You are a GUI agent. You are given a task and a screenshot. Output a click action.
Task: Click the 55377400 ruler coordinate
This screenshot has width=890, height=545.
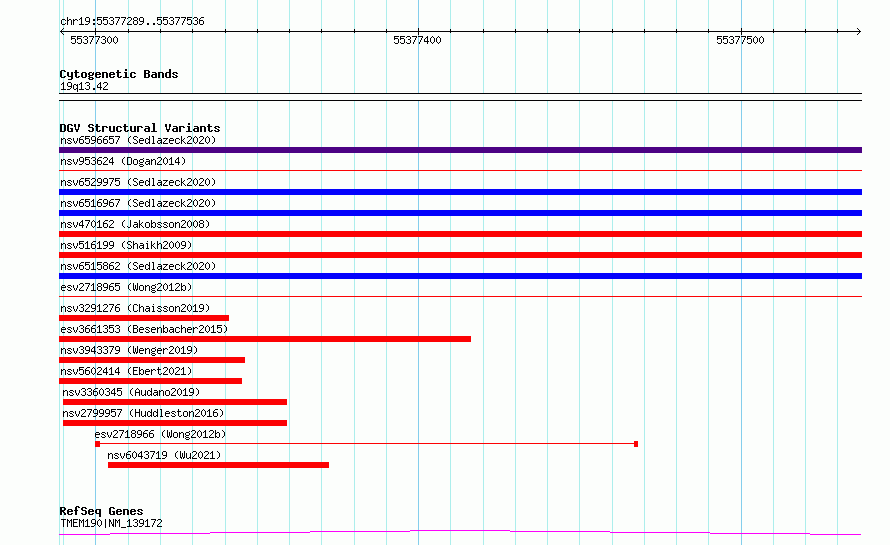pyautogui.click(x=417, y=40)
